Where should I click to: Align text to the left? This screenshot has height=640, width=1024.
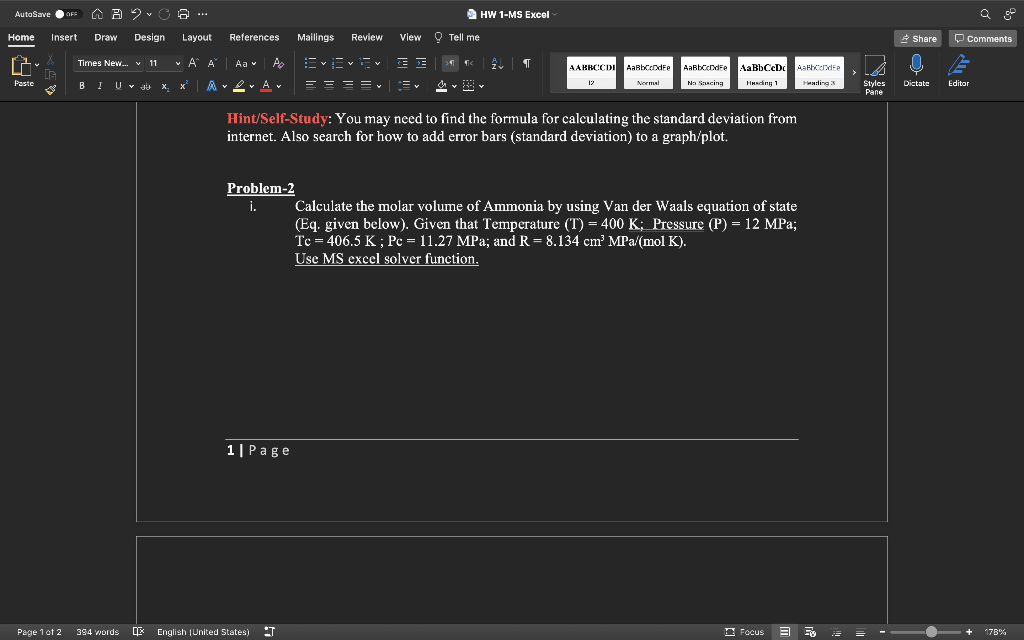[x=311, y=86]
